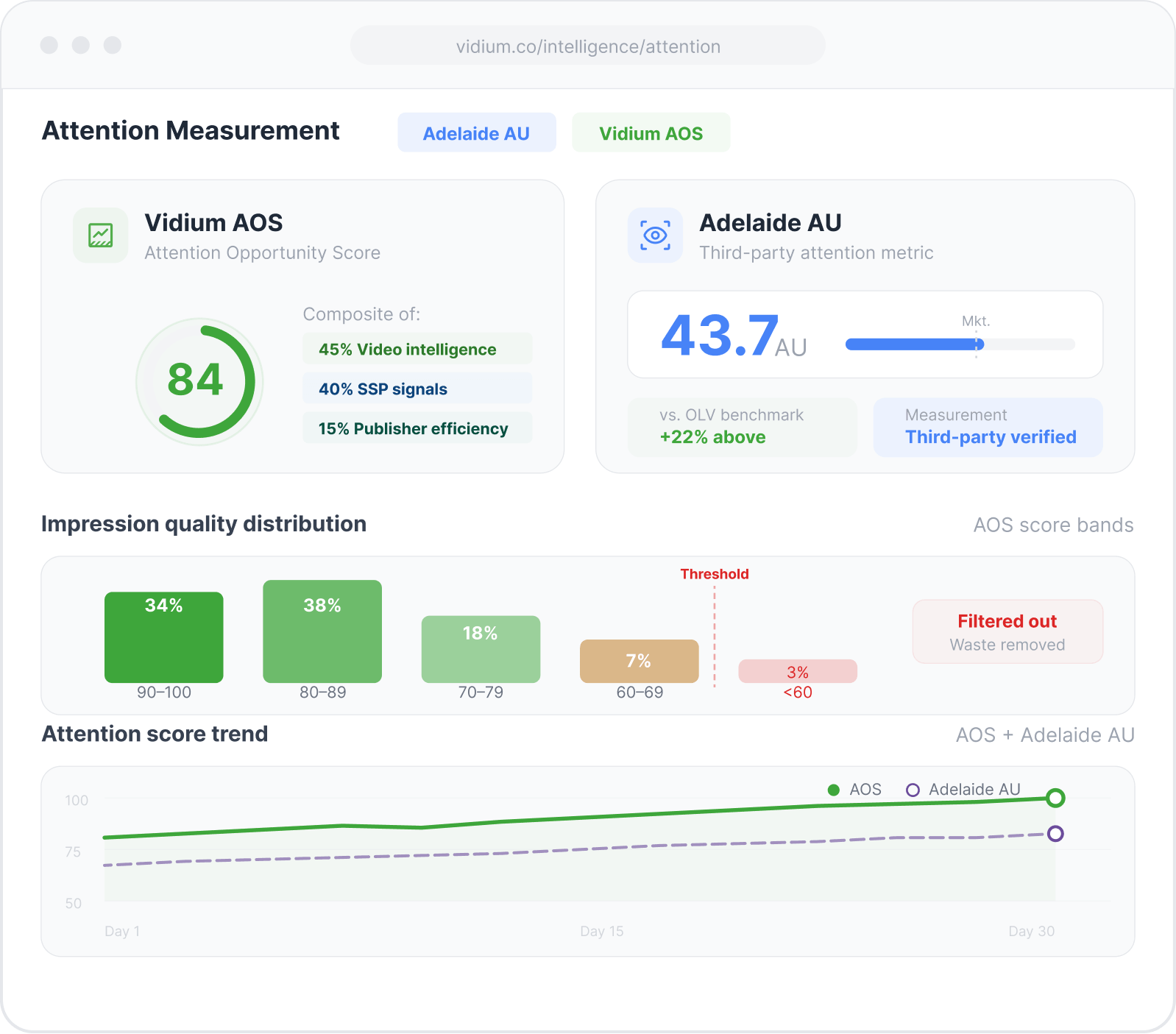This screenshot has width=1176, height=1034.
Task: Click the 43.7 AU value
Action: coord(734,336)
